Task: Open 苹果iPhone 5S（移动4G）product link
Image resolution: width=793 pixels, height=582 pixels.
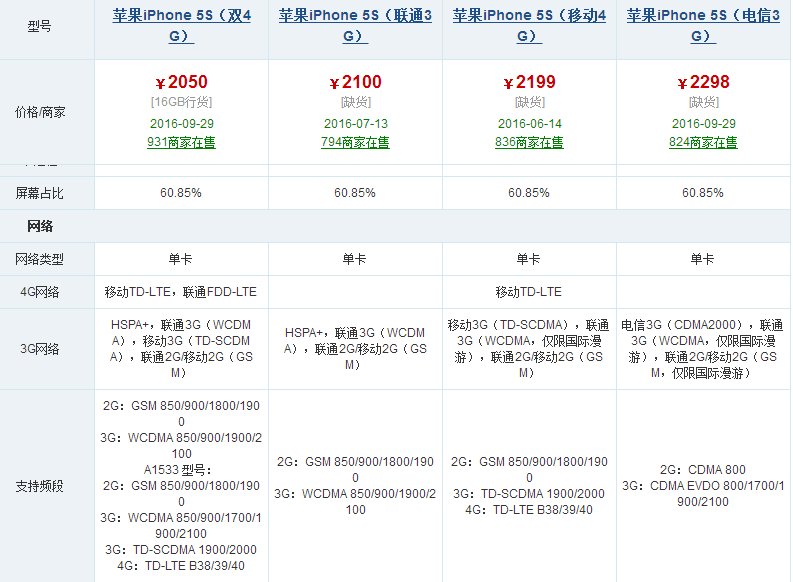Action: pos(530,26)
